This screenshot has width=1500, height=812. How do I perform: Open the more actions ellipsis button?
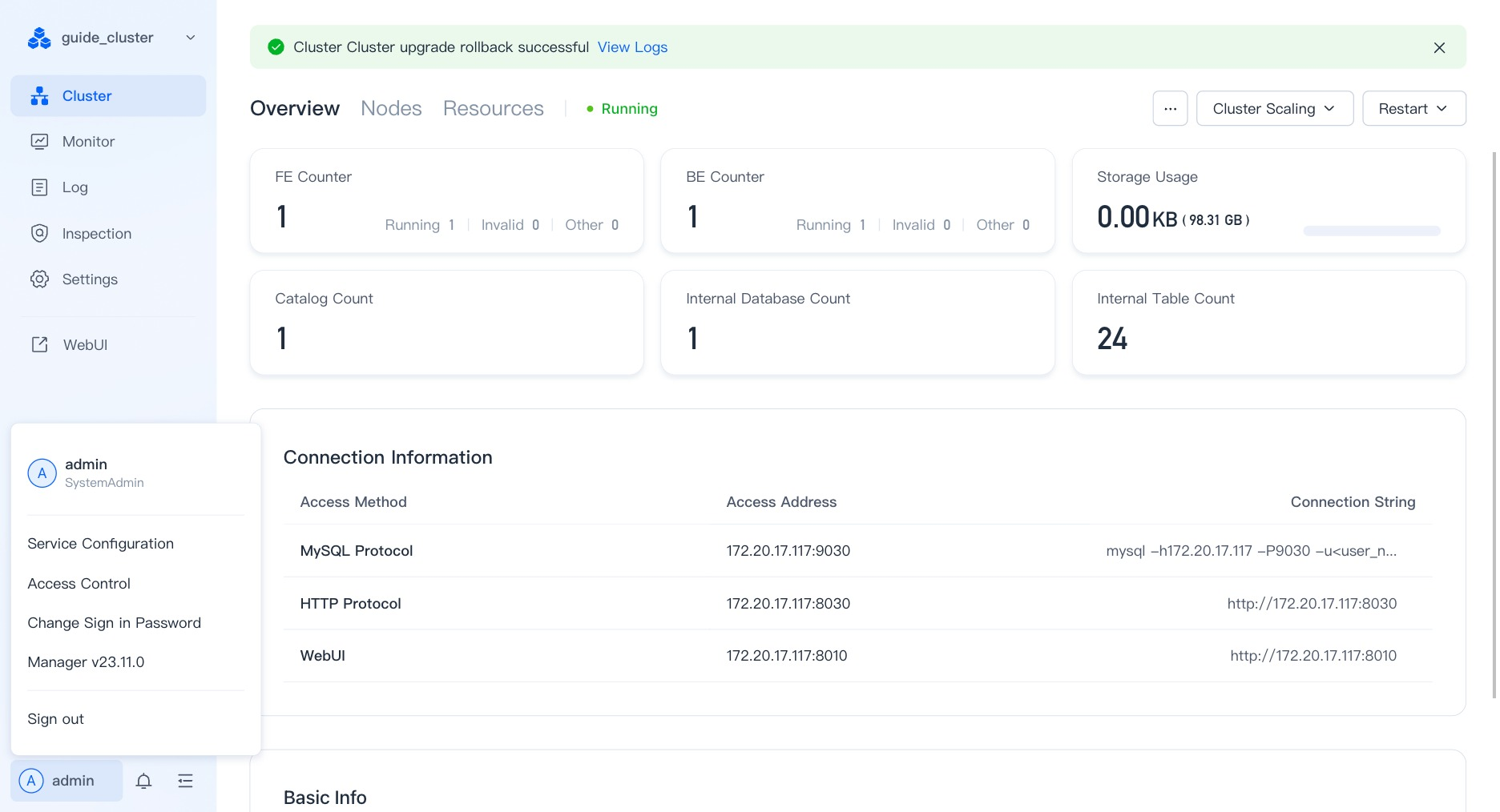1170,108
